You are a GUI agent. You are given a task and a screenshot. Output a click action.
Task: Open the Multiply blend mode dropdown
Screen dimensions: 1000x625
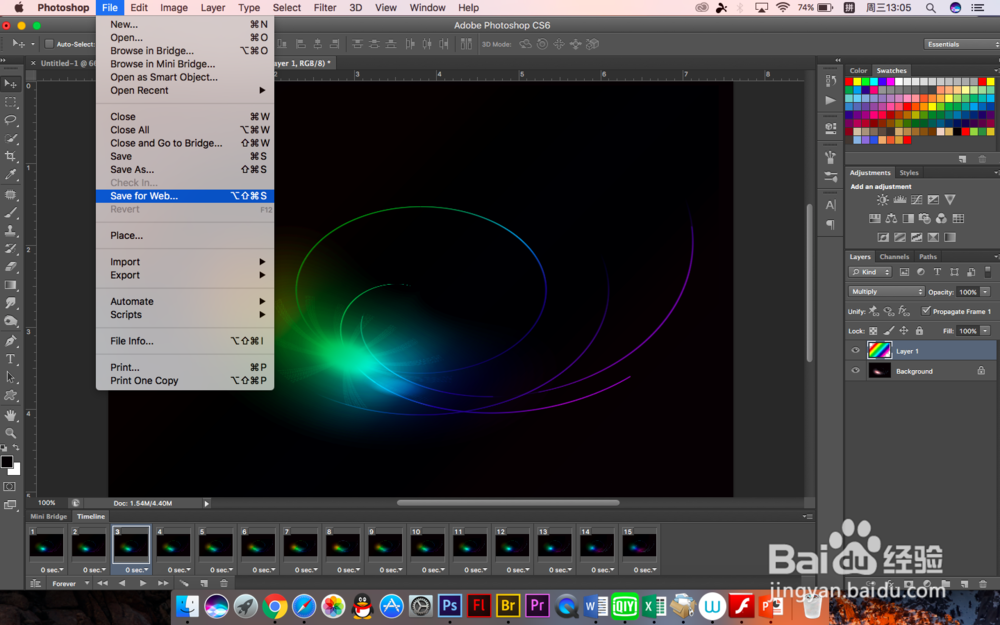coord(886,292)
